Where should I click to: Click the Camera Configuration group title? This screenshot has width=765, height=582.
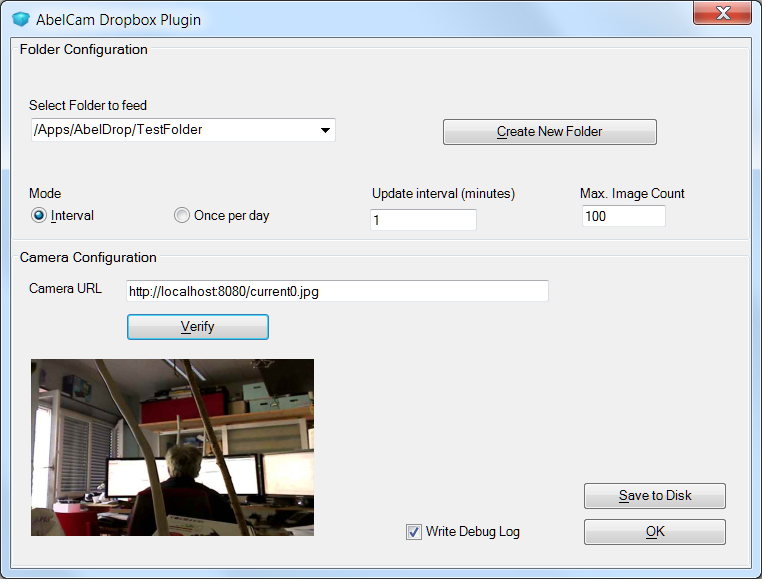click(x=88, y=258)
